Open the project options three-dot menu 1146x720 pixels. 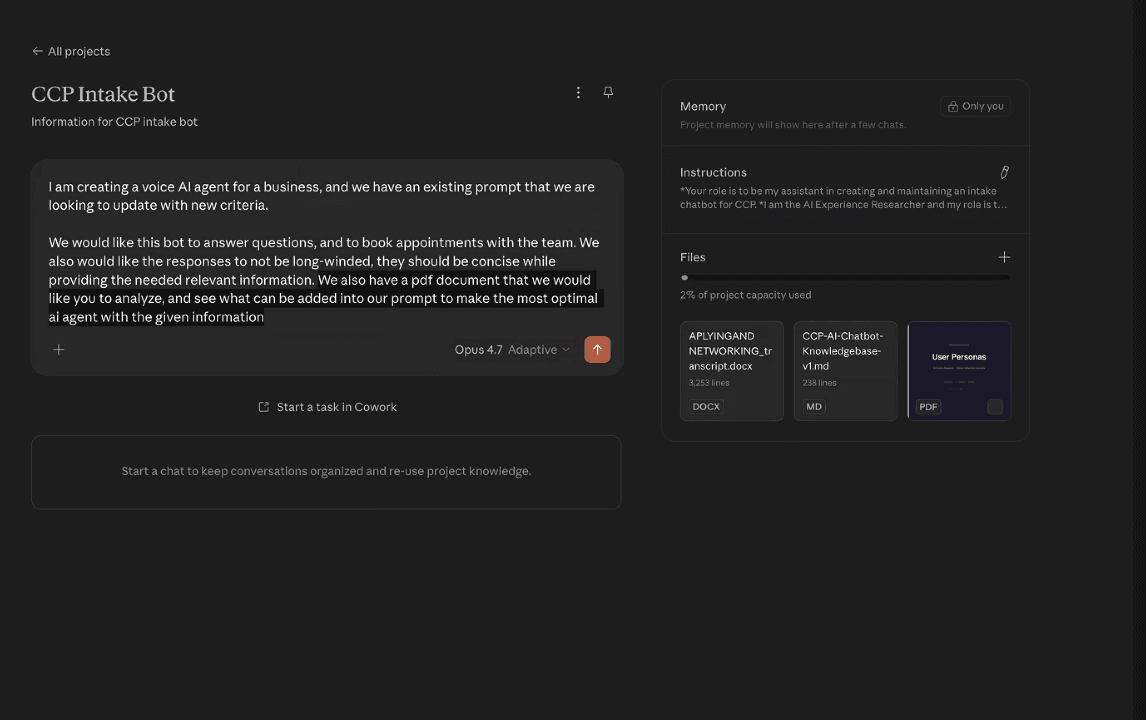coord(578,93)
